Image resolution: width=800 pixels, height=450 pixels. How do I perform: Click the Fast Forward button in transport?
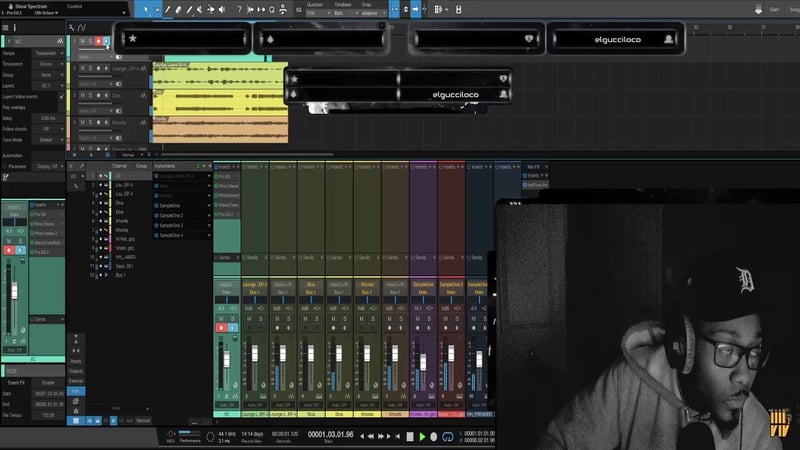pos(381,437)
